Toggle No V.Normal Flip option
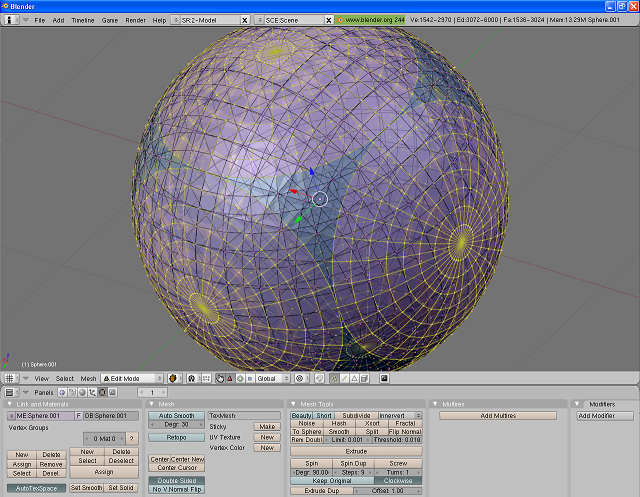640x497 pixels. click(x=176, y=489)
